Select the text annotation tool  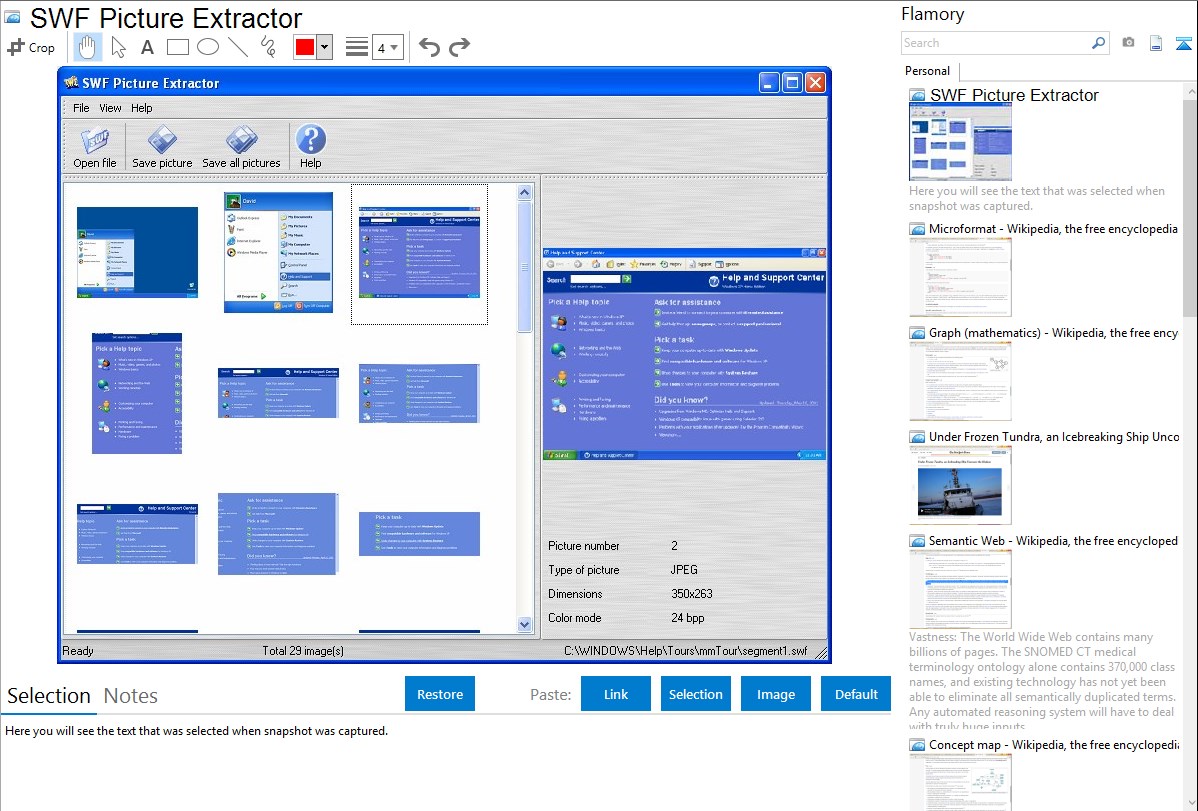tap(147, 47)
